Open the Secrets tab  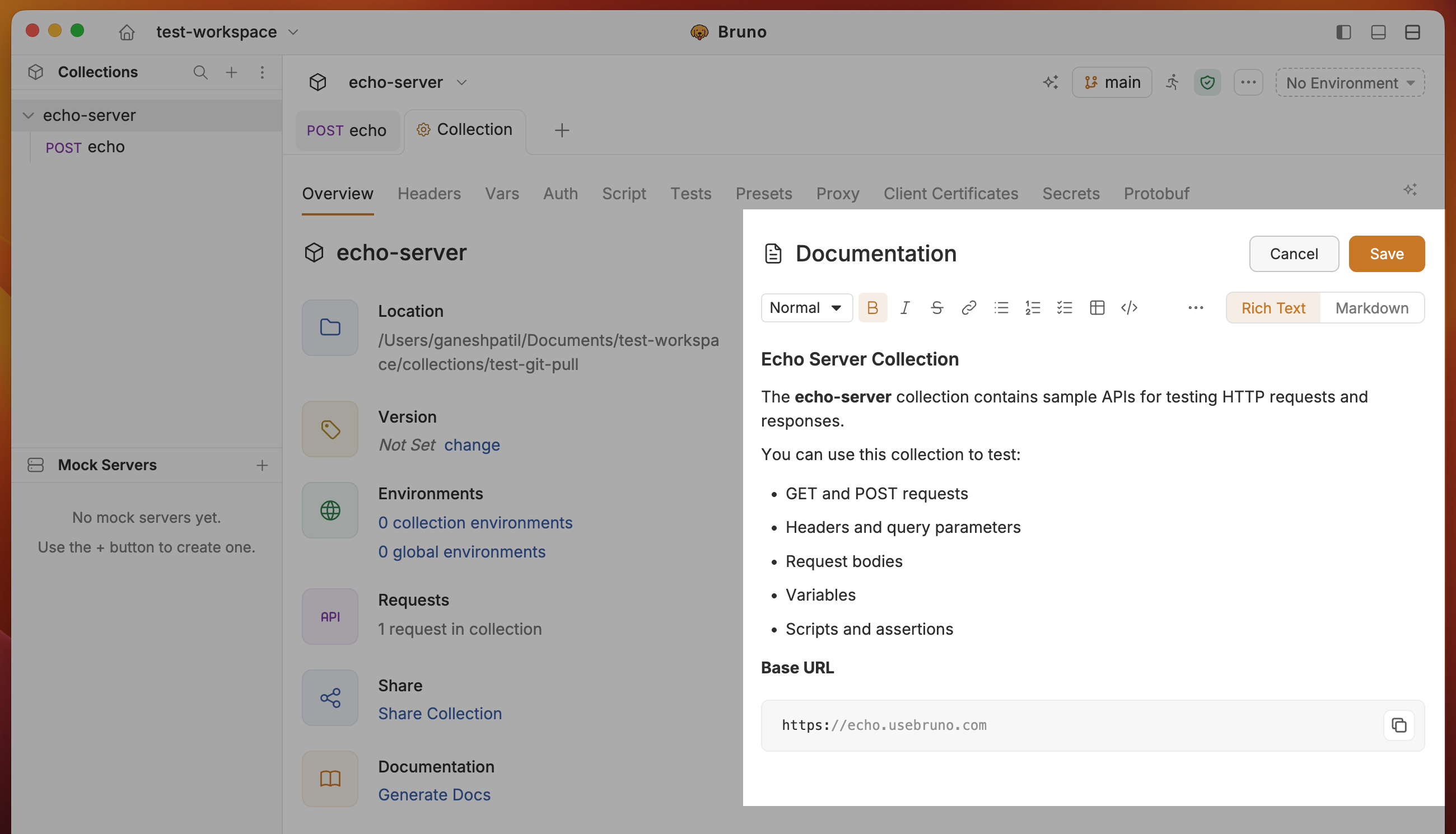click(x=1071, y=194)
